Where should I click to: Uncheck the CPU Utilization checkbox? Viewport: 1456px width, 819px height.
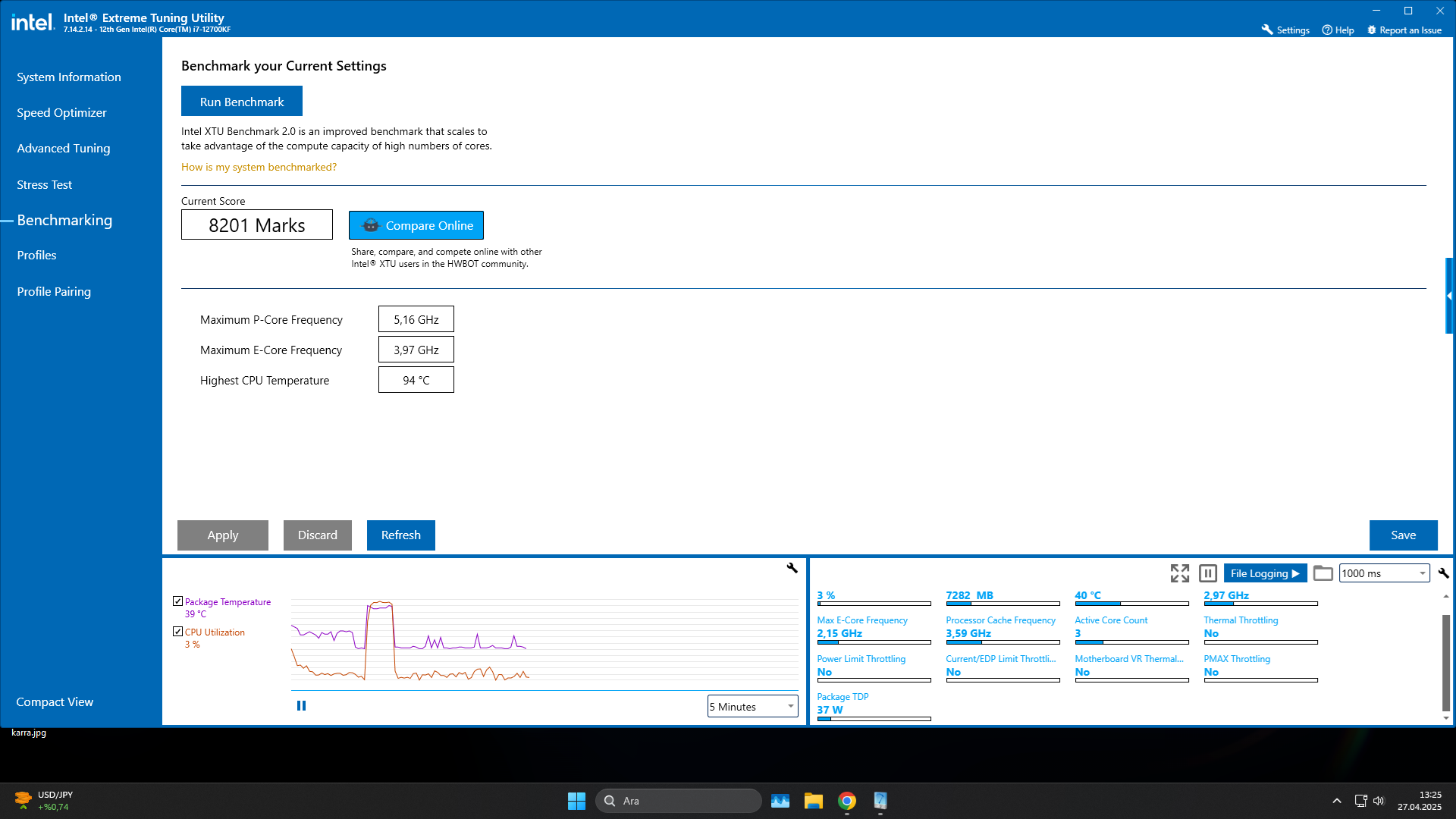click(177, 632)
